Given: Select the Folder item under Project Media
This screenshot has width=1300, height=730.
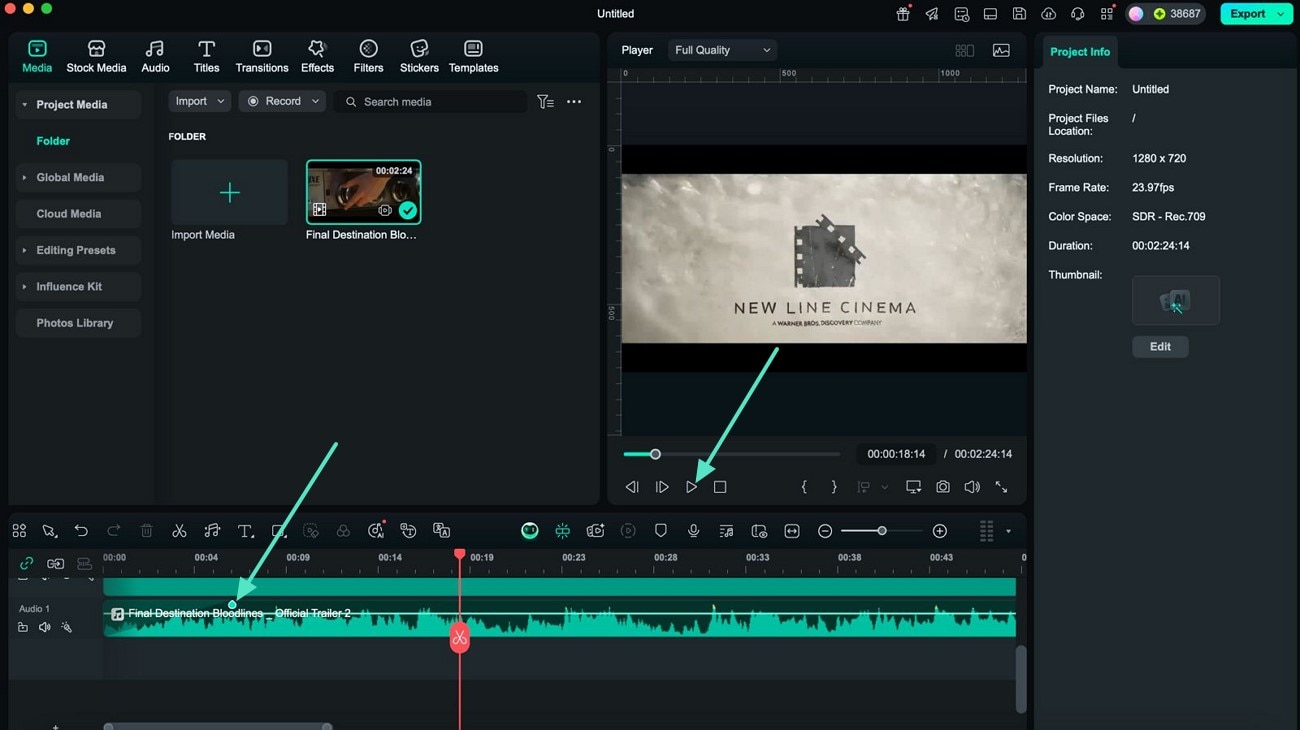Looking at the screenshot, I should (x=53, y=141).
